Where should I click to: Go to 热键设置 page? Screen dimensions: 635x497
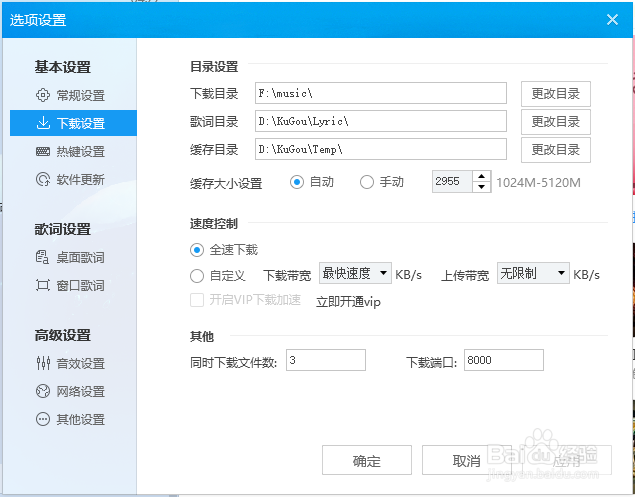[73, 151]
